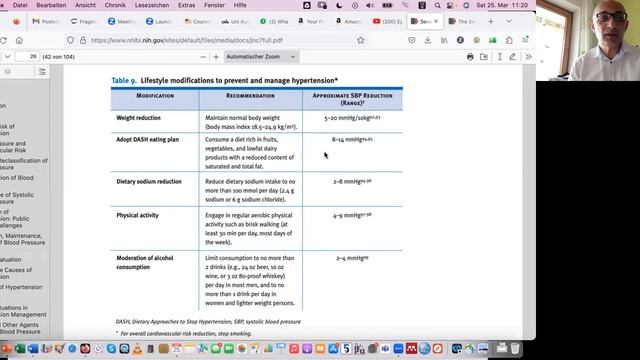
Task: Switch to the Zoom Launch tab
Action: pyautogui.click(x=159, y=21)
